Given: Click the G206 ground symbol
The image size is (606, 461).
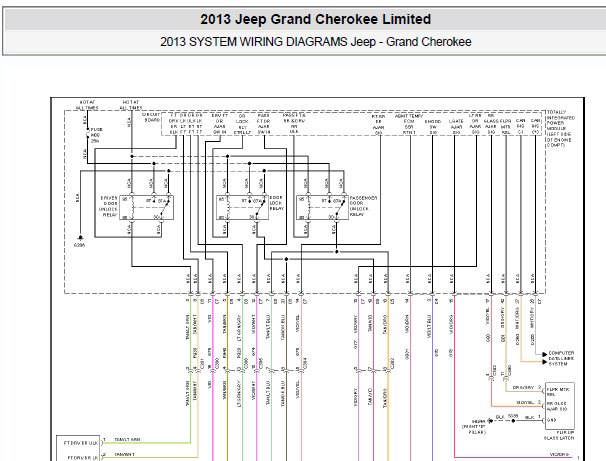Looking at the screenshot, I should [80, 238].
